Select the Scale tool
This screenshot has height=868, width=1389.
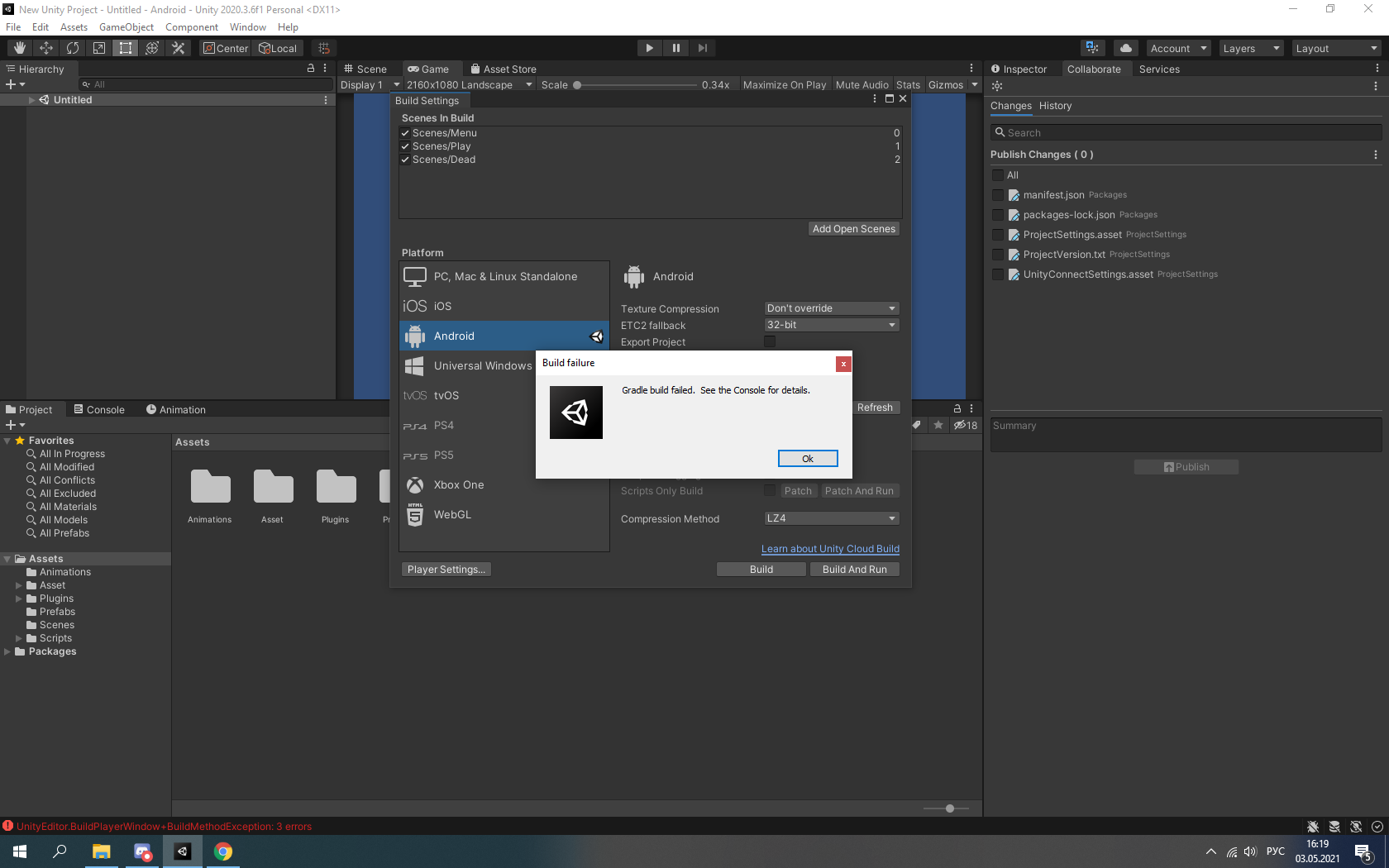tap(99, 48)
